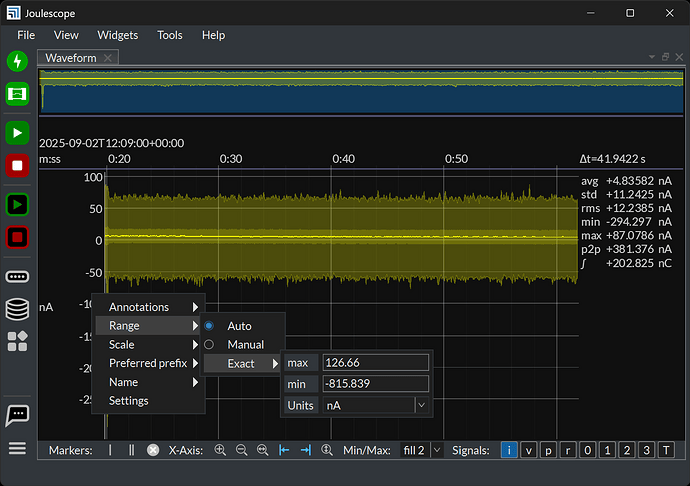Open the hamburger menu at bottom left
This screenshot has width=690, height=486.
point(17,448)
